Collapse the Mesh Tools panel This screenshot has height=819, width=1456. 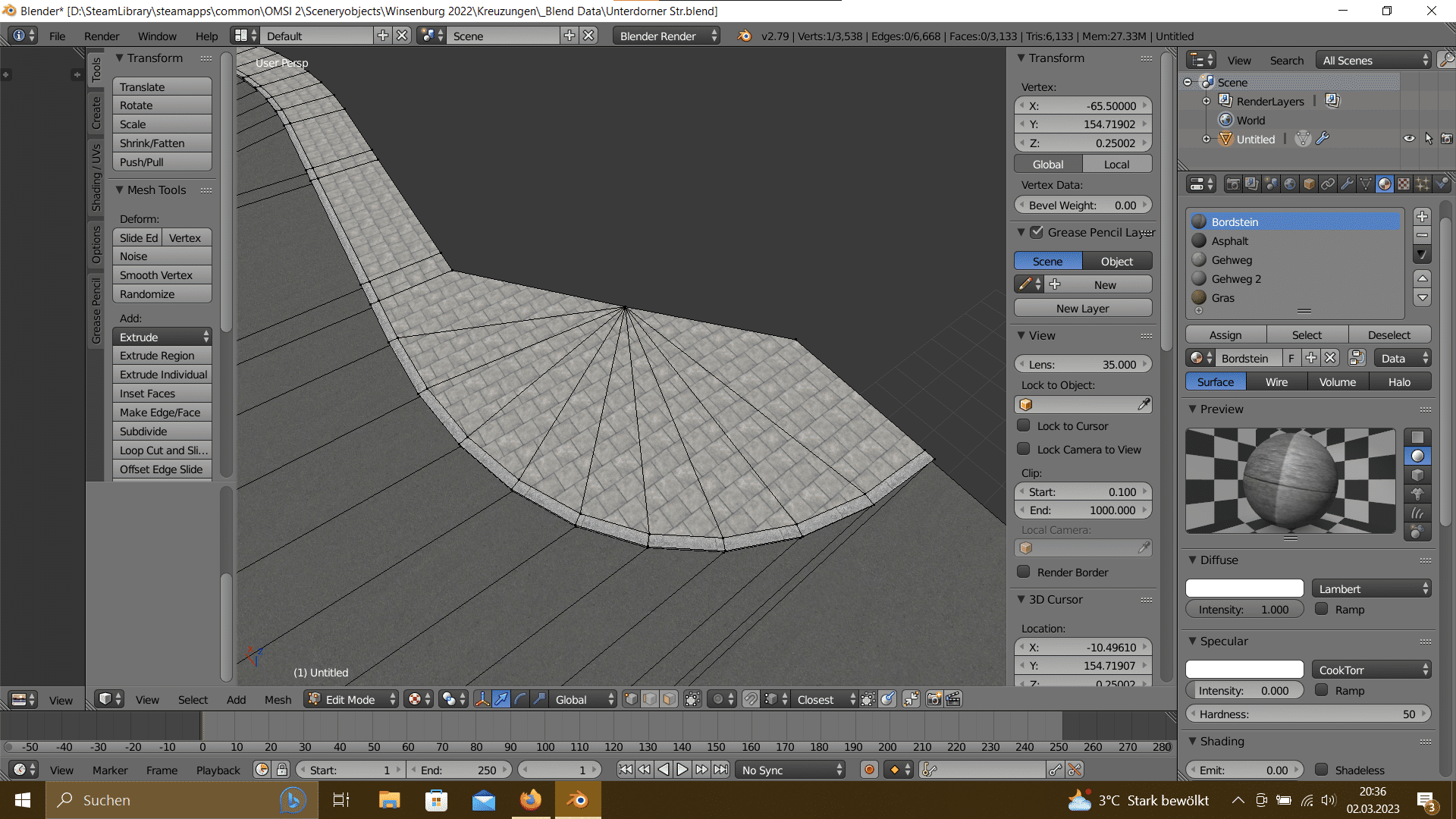coord(119,190)
